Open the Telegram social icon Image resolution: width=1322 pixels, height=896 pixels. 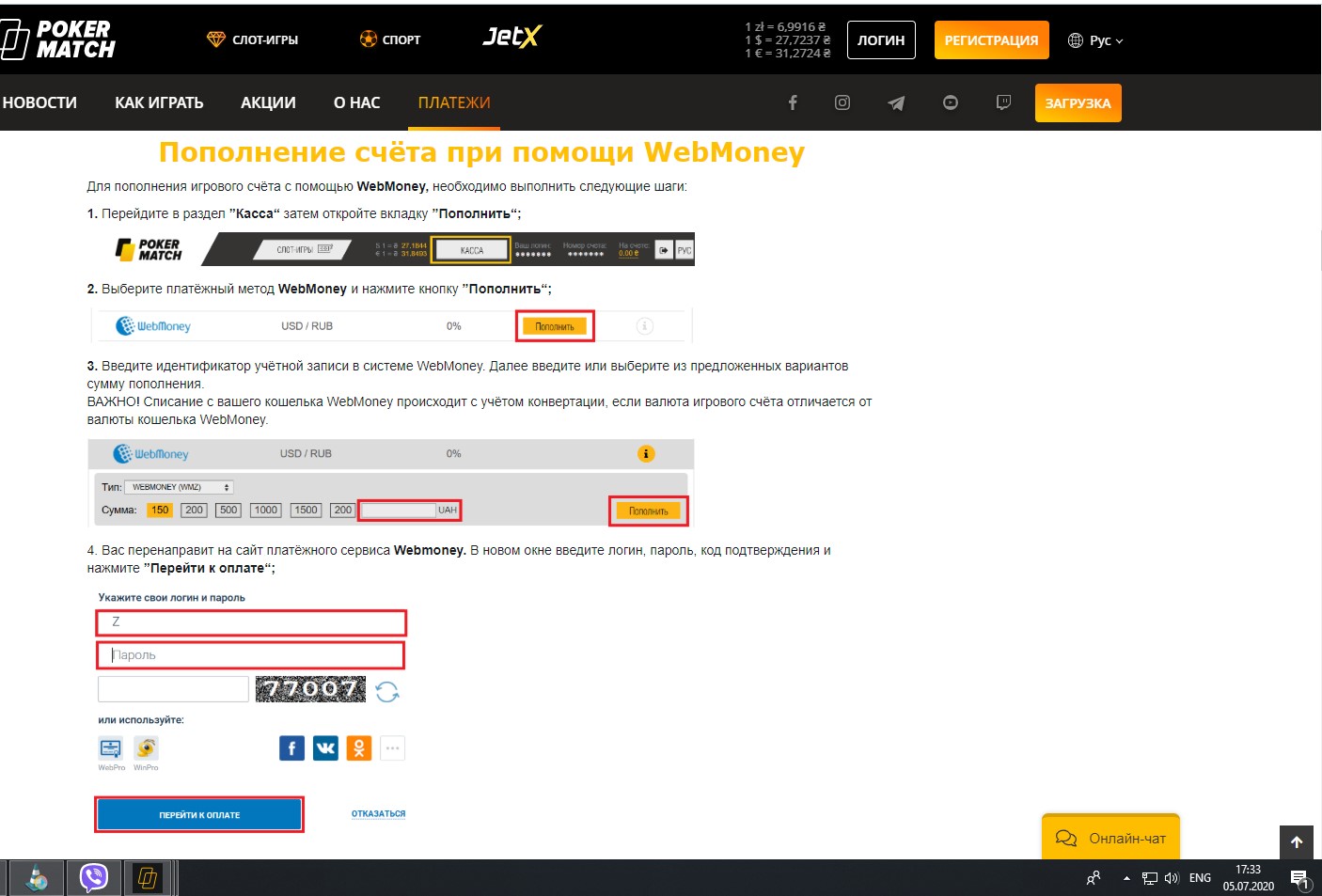click(x=896, y=102)
